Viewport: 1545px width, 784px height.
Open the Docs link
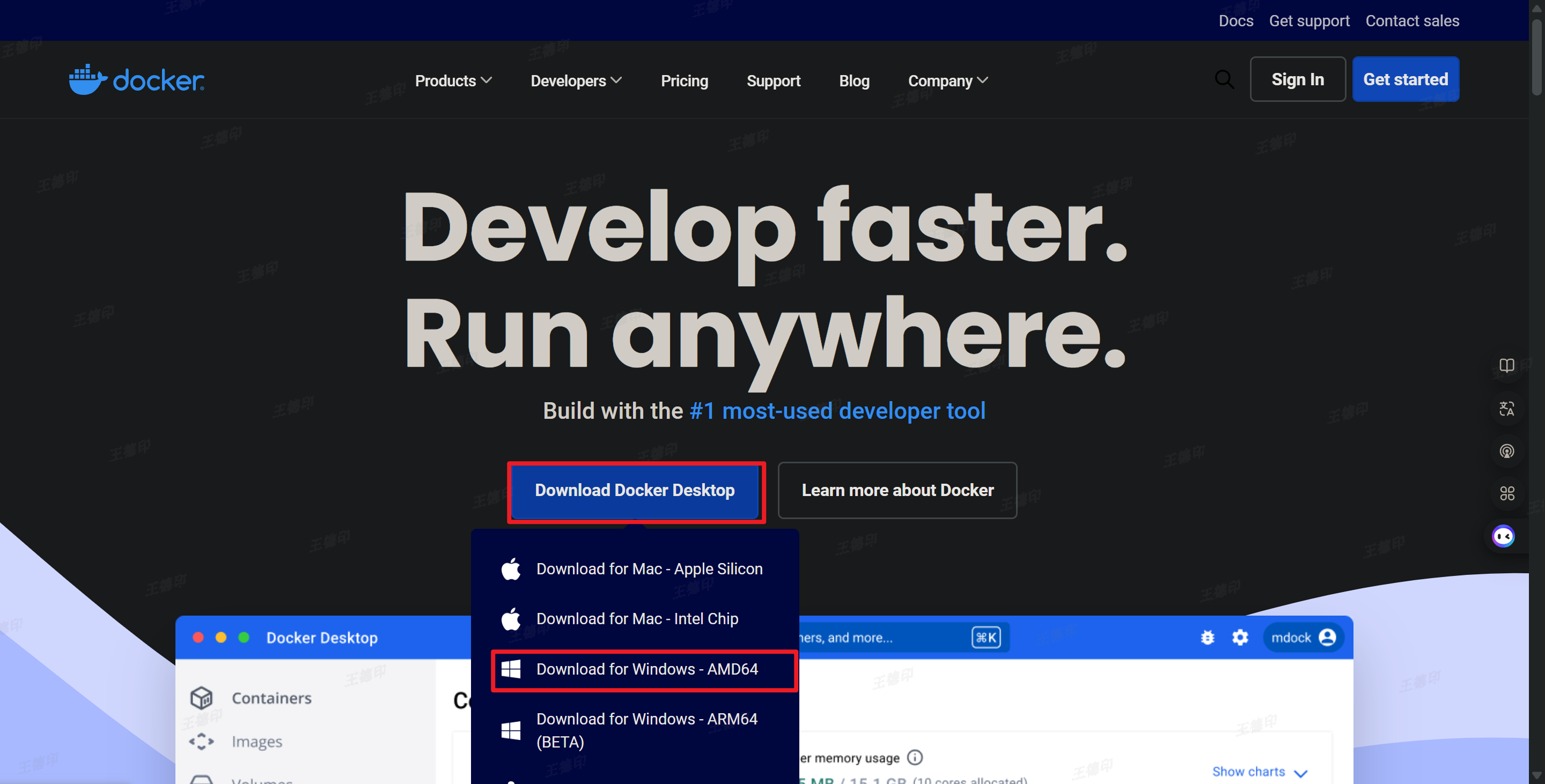pyautogui.click(x=1235, y=21)
